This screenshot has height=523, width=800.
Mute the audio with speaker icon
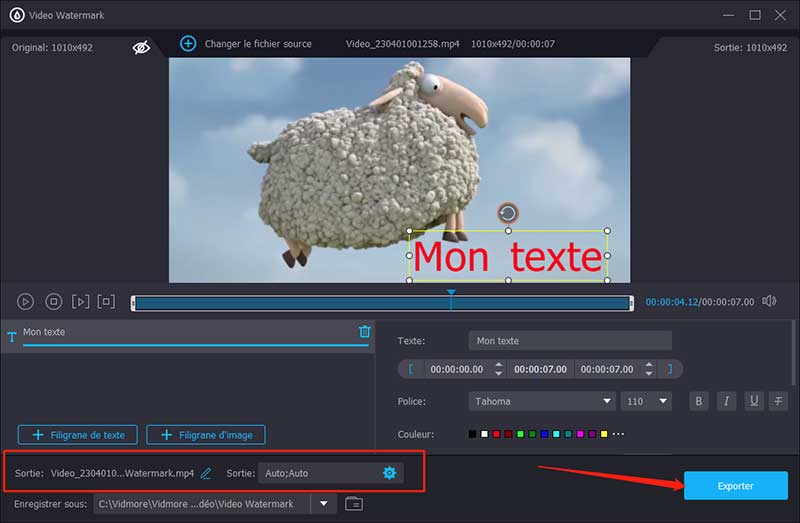769,301
